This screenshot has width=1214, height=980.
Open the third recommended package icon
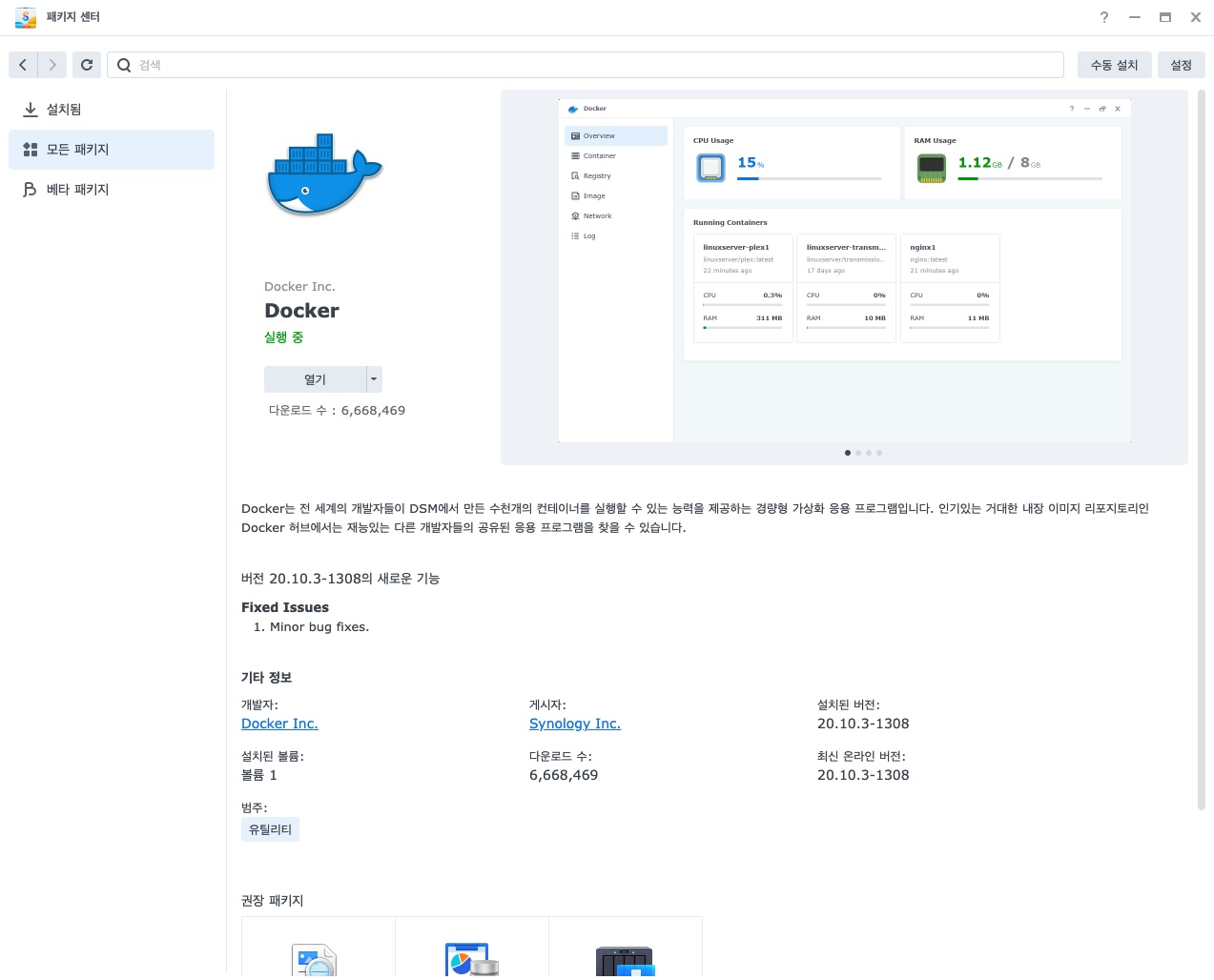tap(626, 961)
